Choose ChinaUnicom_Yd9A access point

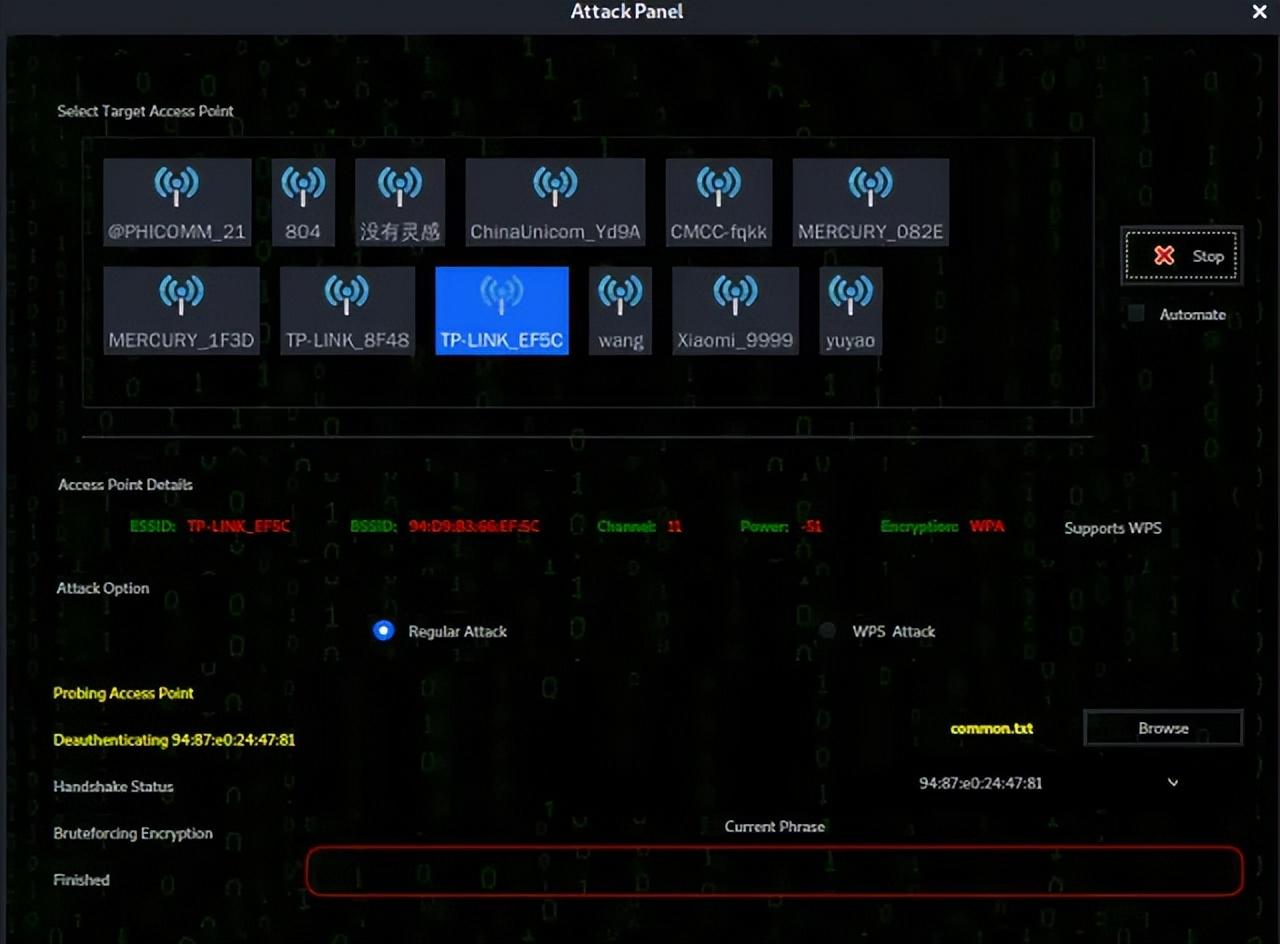click(555, 202)
